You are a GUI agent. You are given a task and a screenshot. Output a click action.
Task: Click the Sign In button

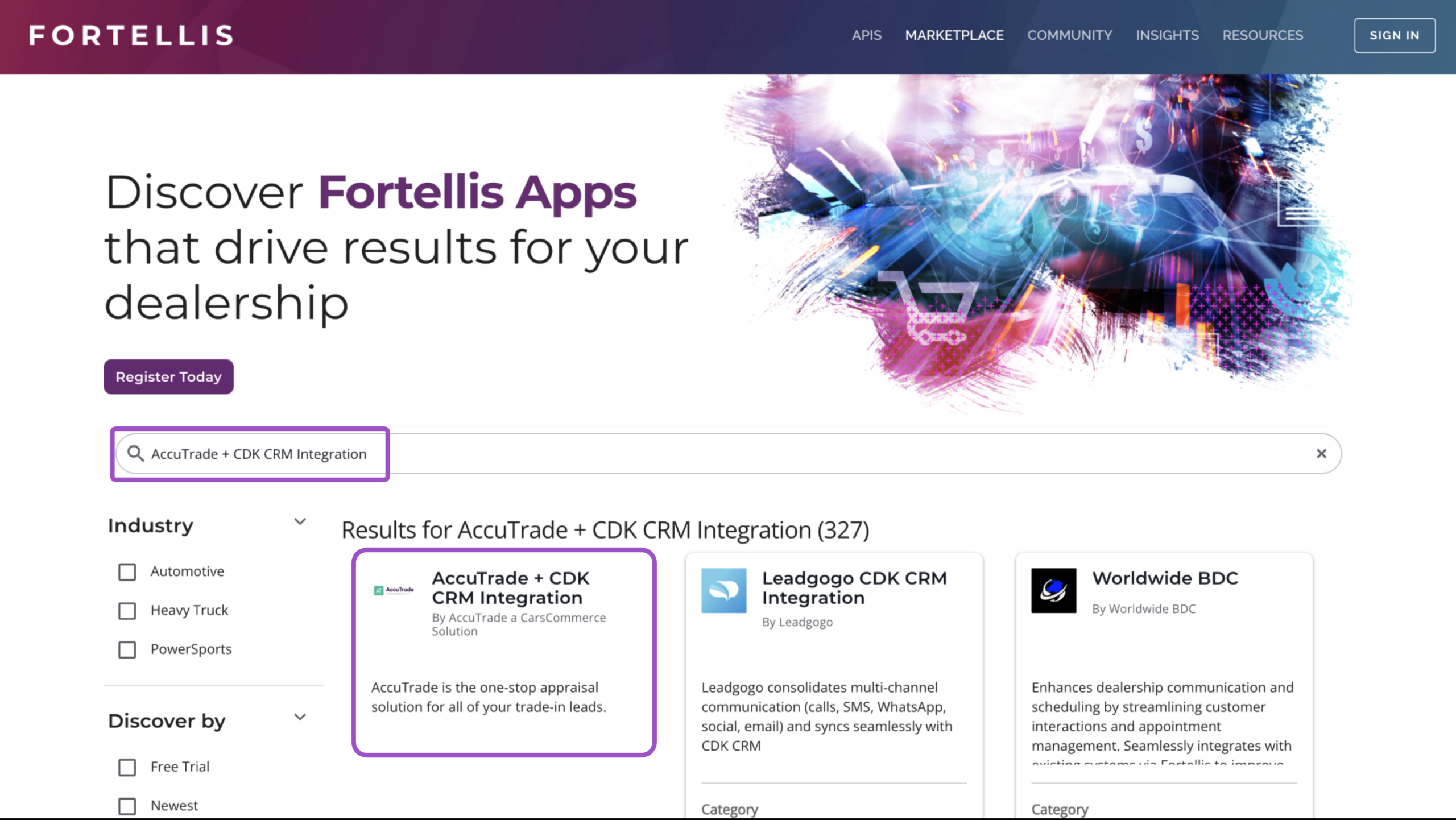click(1394, 35)
